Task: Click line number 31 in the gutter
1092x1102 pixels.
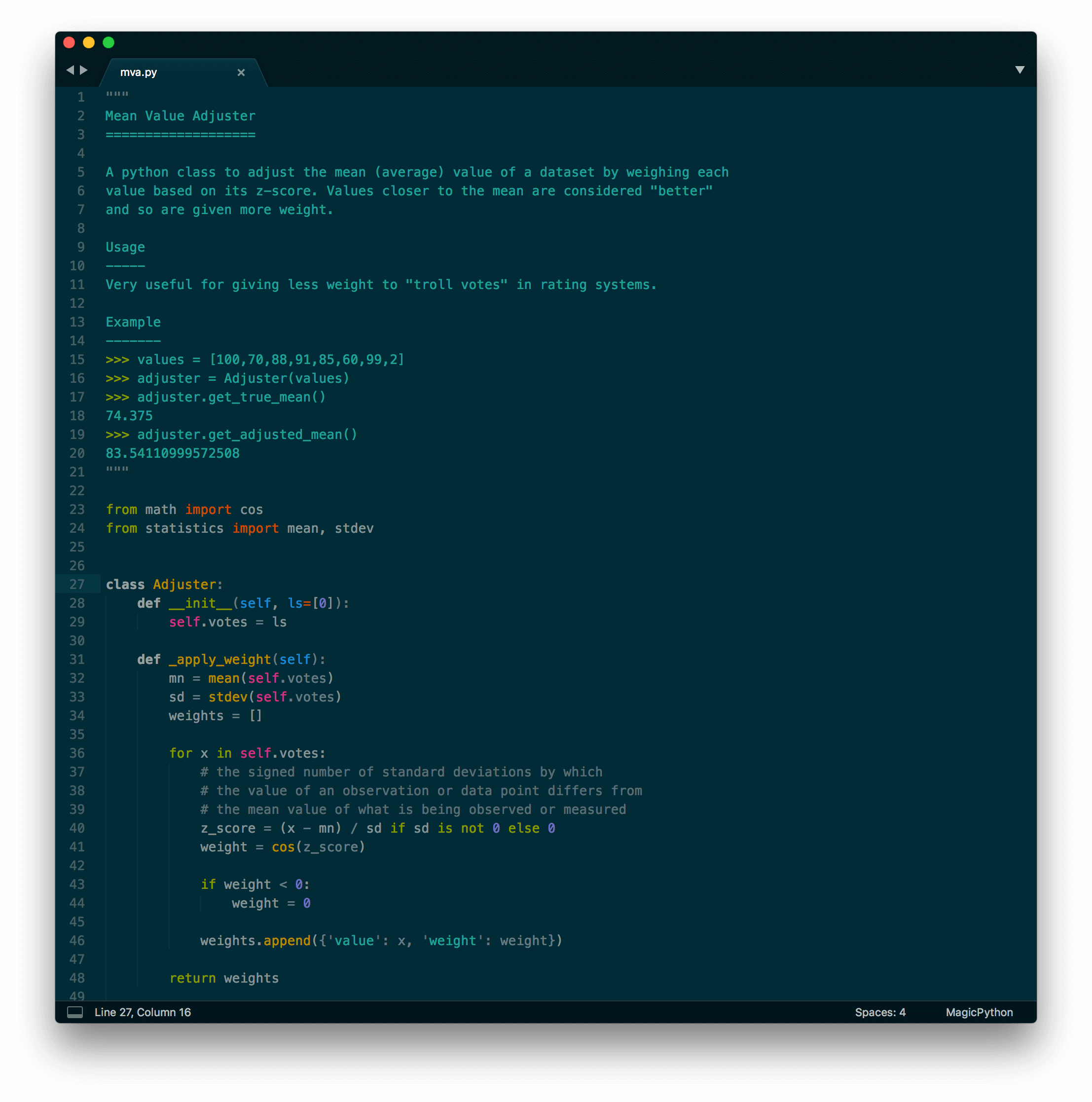Action: click(x=77, y=660)
